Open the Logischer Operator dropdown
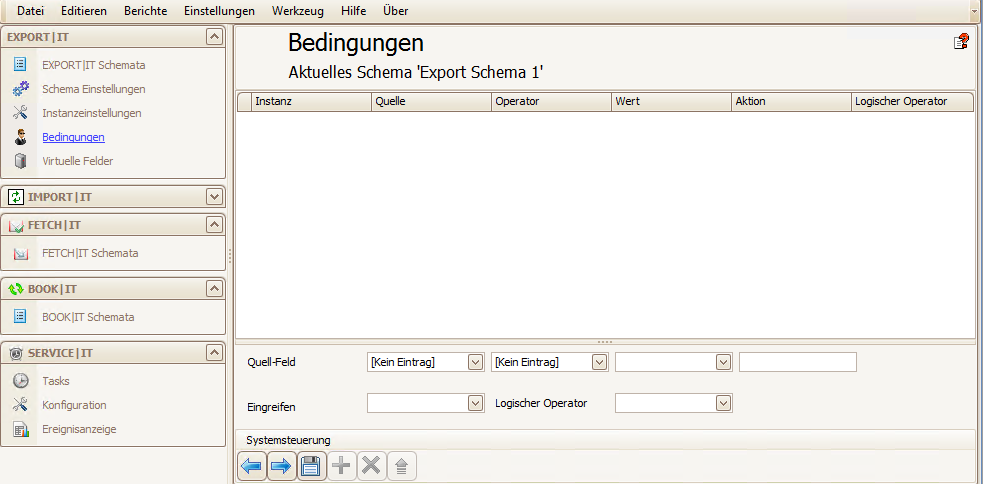 coord(723,403)
